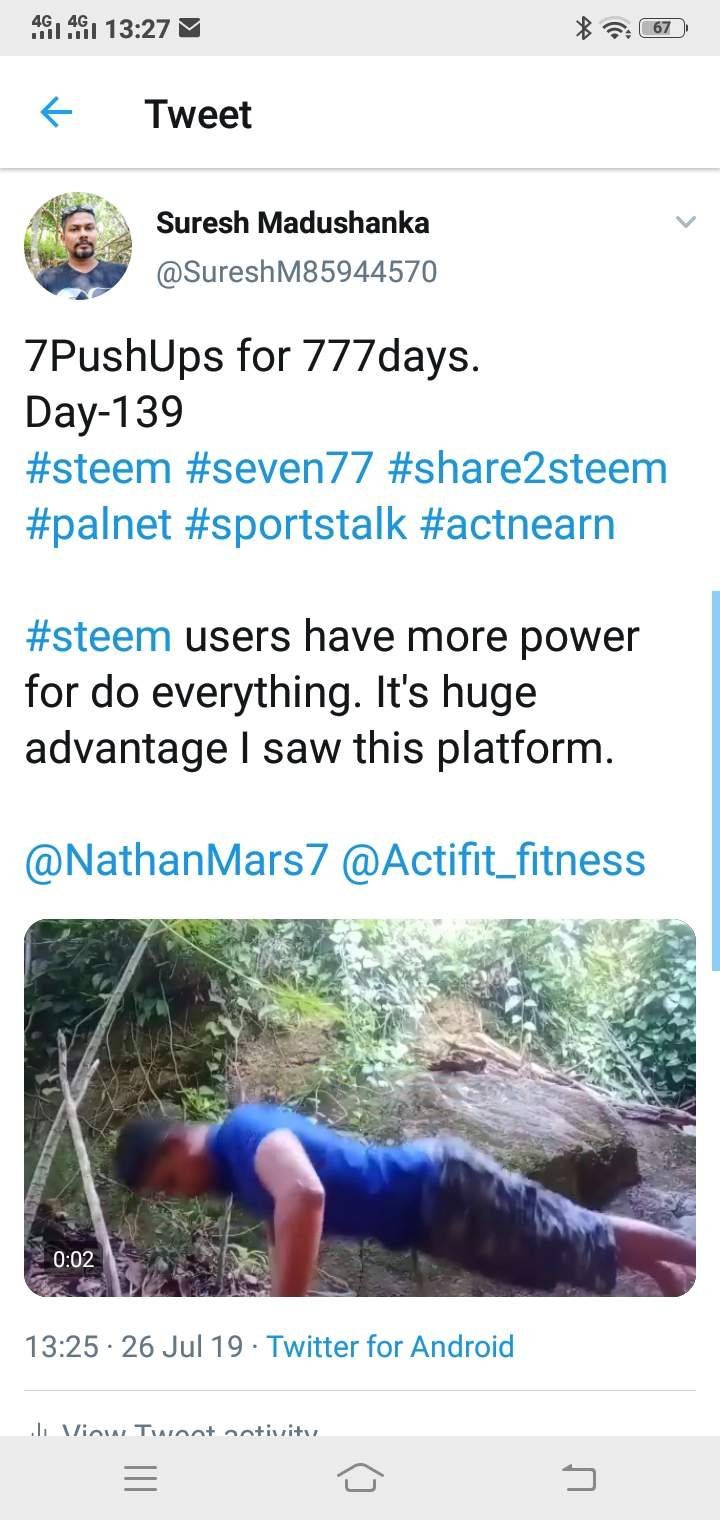Tap the back arrow icon
The width and height of the screenshot is (720, 1520).
pyautogui.click(x=56, y=113)
